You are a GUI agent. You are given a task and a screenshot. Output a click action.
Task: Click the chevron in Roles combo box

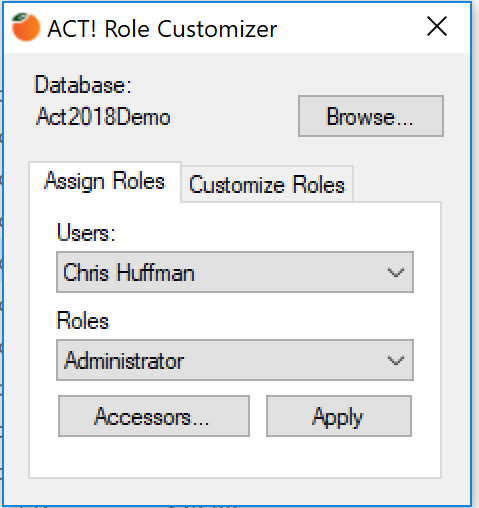[396, 360]
